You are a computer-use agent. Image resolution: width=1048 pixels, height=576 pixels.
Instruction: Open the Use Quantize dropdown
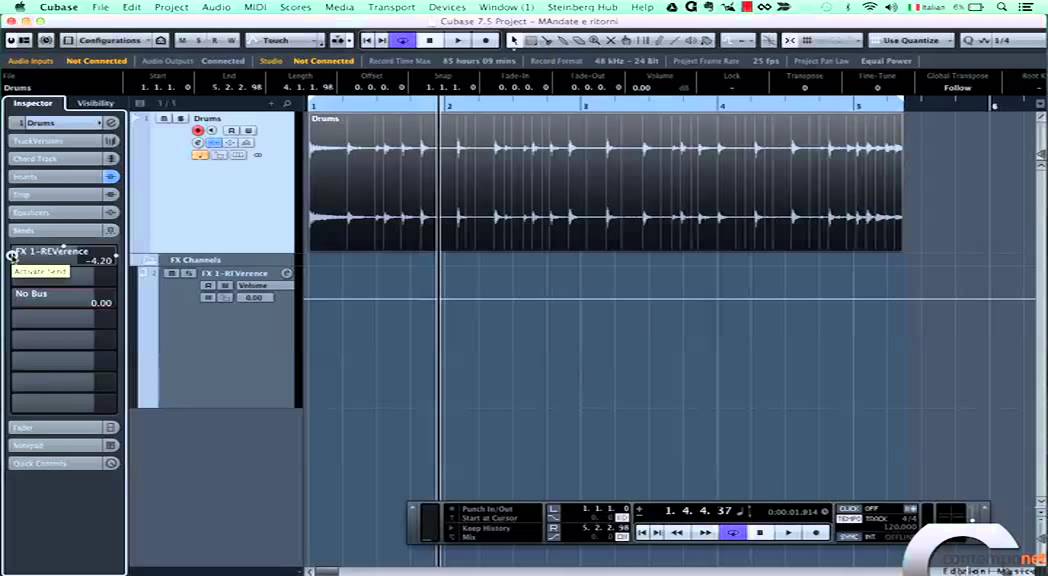[914, 40]
